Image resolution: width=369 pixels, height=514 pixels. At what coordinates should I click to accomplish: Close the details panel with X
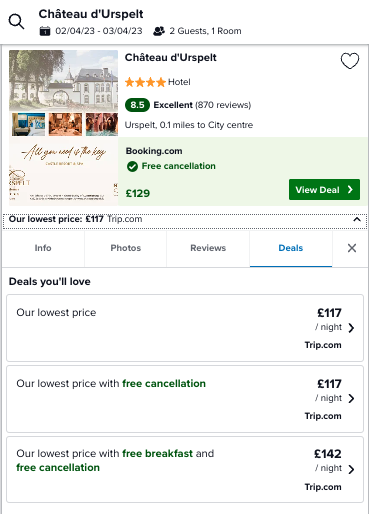[x=352, y=248]
